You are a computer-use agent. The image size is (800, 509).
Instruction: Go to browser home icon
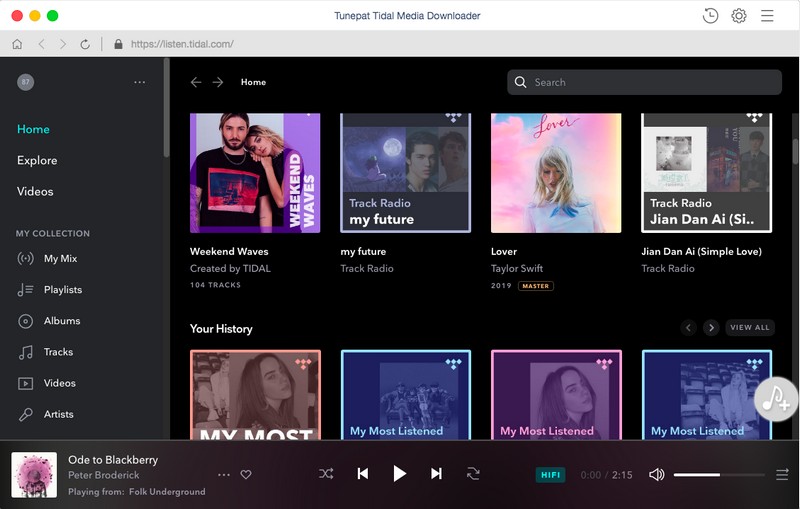point(17,44)
